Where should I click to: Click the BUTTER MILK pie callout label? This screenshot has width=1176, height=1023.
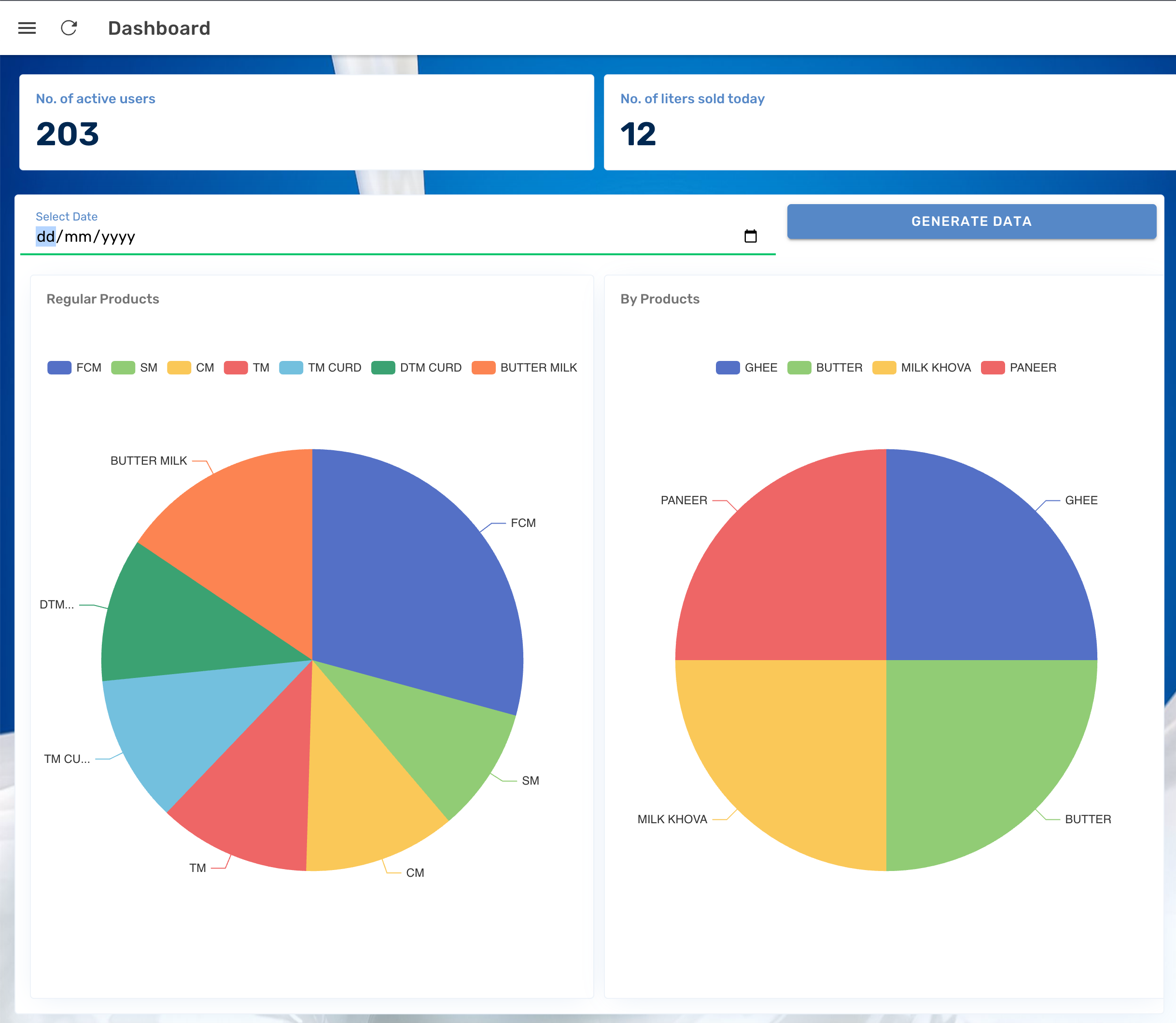[149, 461]
